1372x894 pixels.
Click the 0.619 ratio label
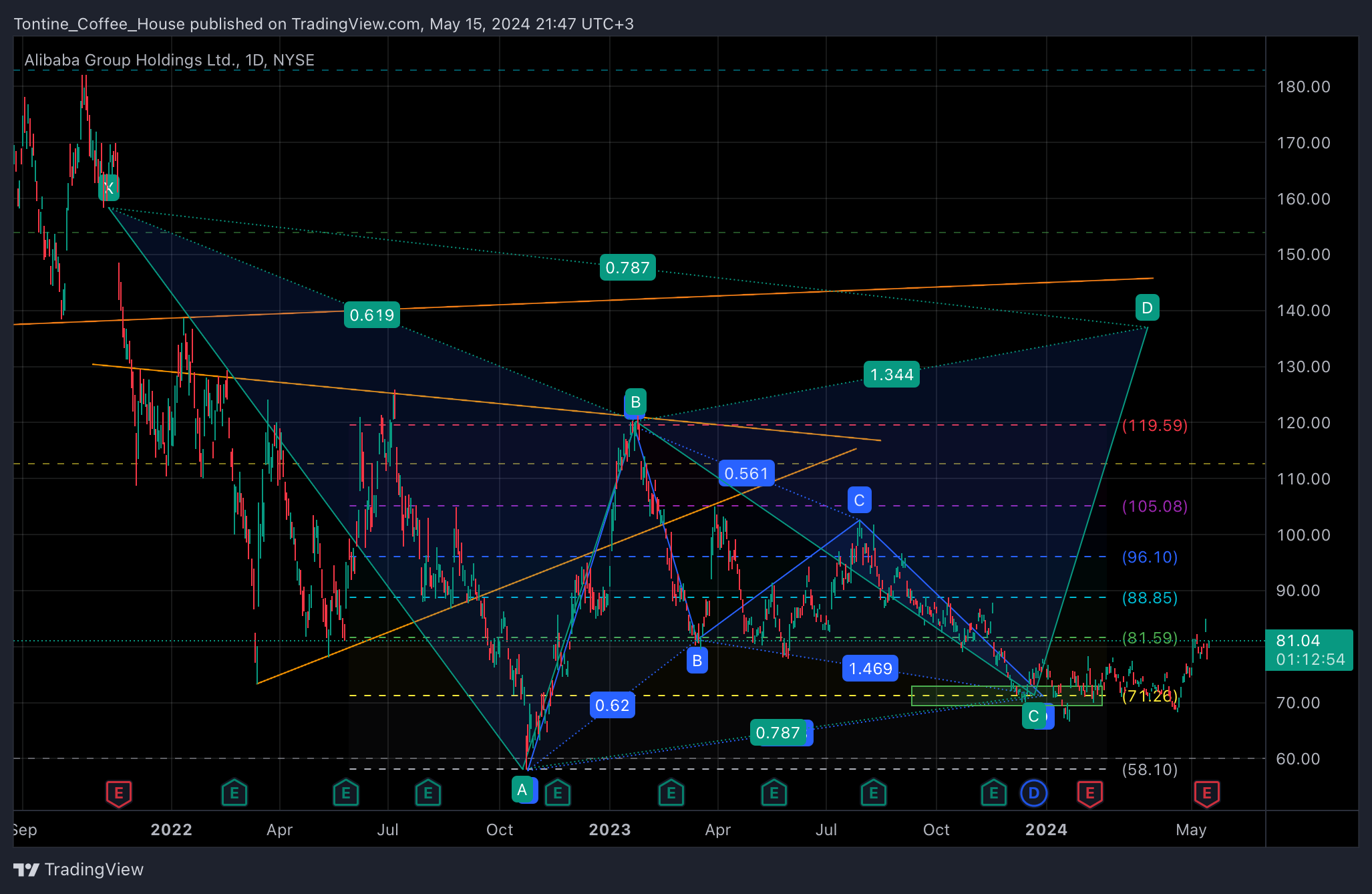(372, 315)
